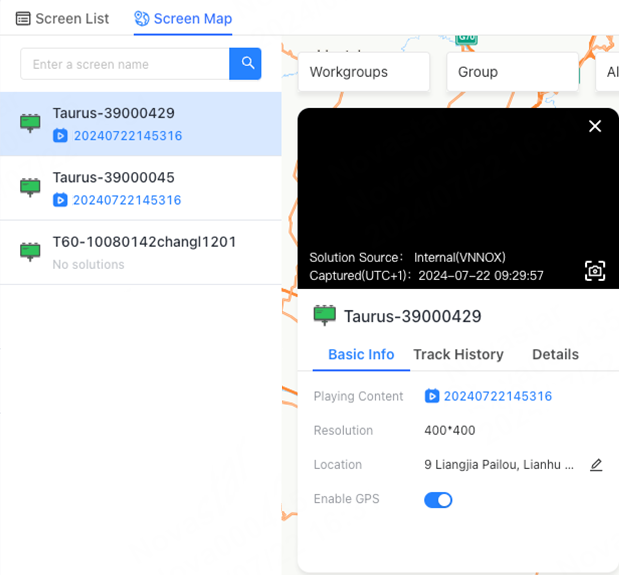Select T60-10080142changl1201 screen row
The width and height of the screenshot is (619, 575).
(141, 253)
